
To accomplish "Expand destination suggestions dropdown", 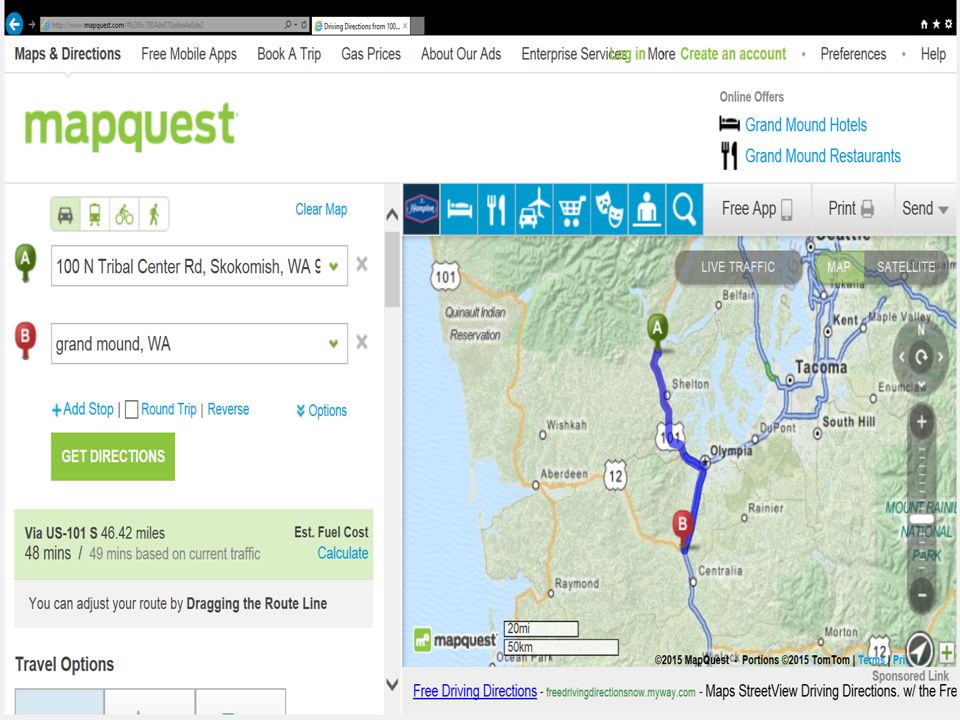I will (334, 343).
